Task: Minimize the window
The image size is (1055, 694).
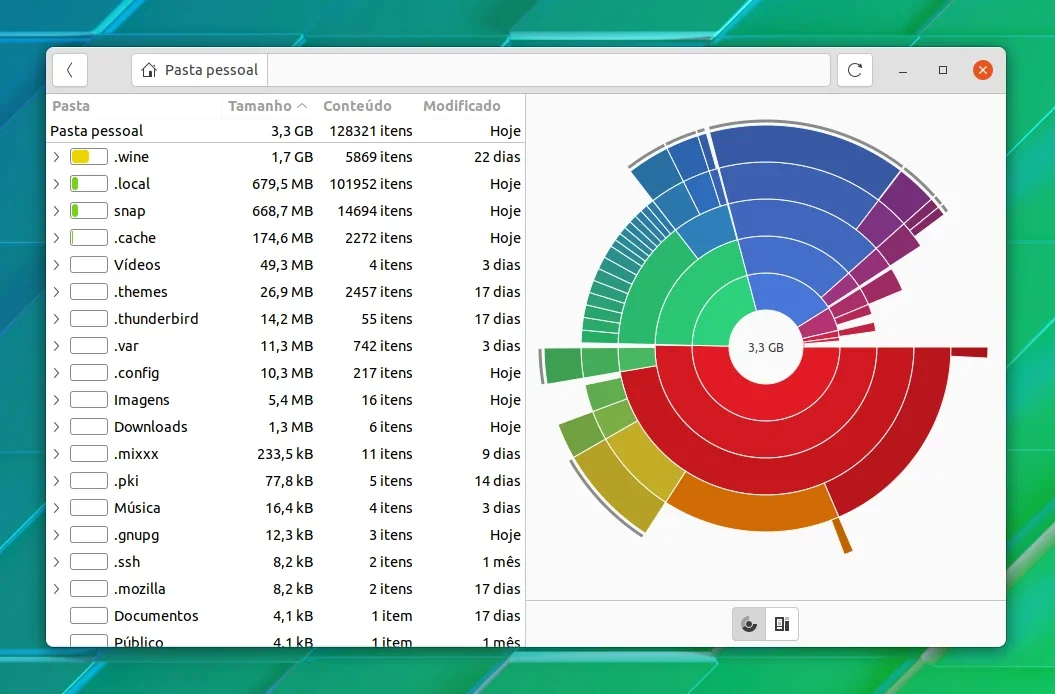Action: click(x=903, y=70)
